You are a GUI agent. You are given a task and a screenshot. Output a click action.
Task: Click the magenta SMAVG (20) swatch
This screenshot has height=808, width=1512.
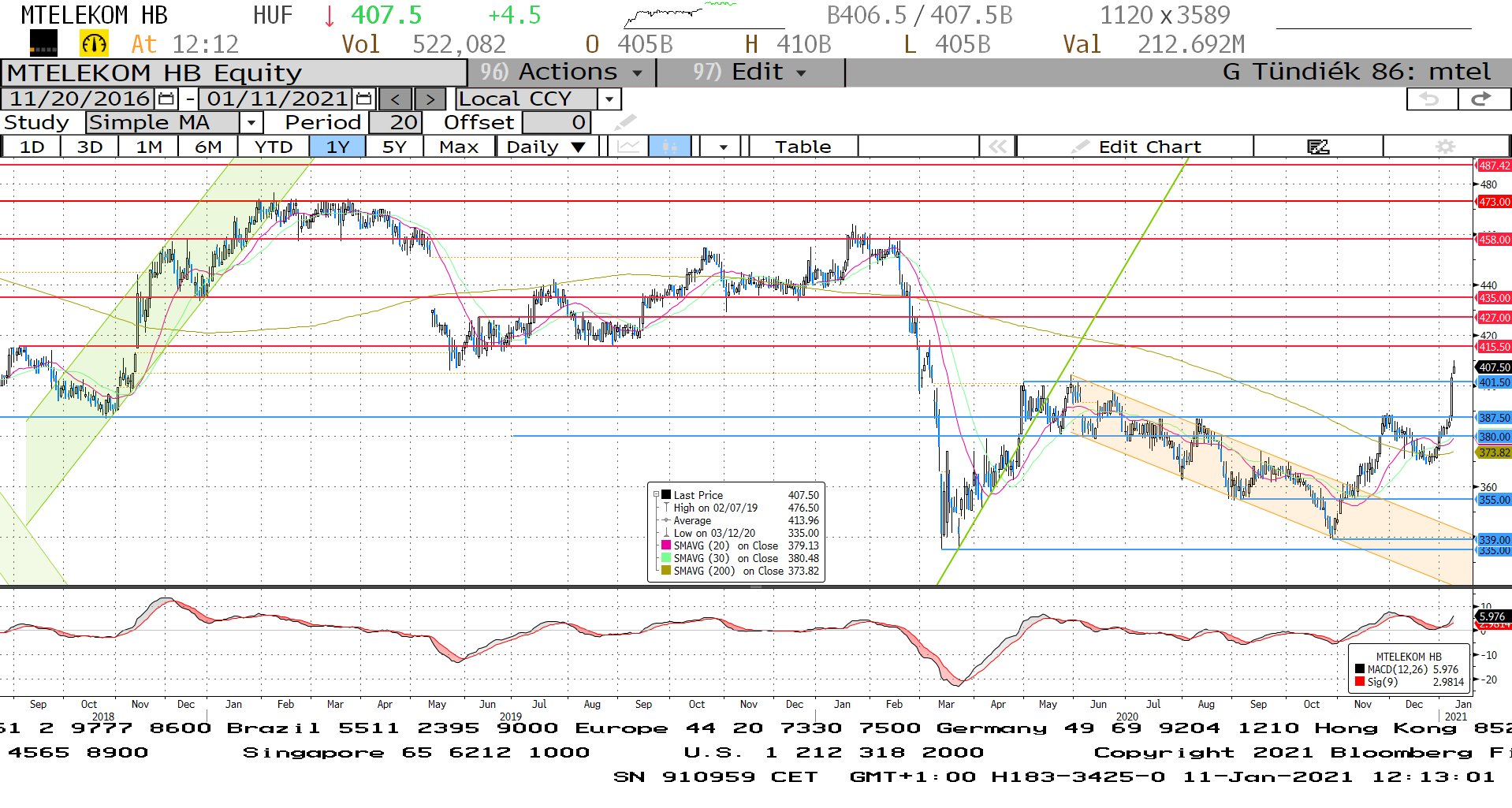pyautogui.click(x=666, y=545)
